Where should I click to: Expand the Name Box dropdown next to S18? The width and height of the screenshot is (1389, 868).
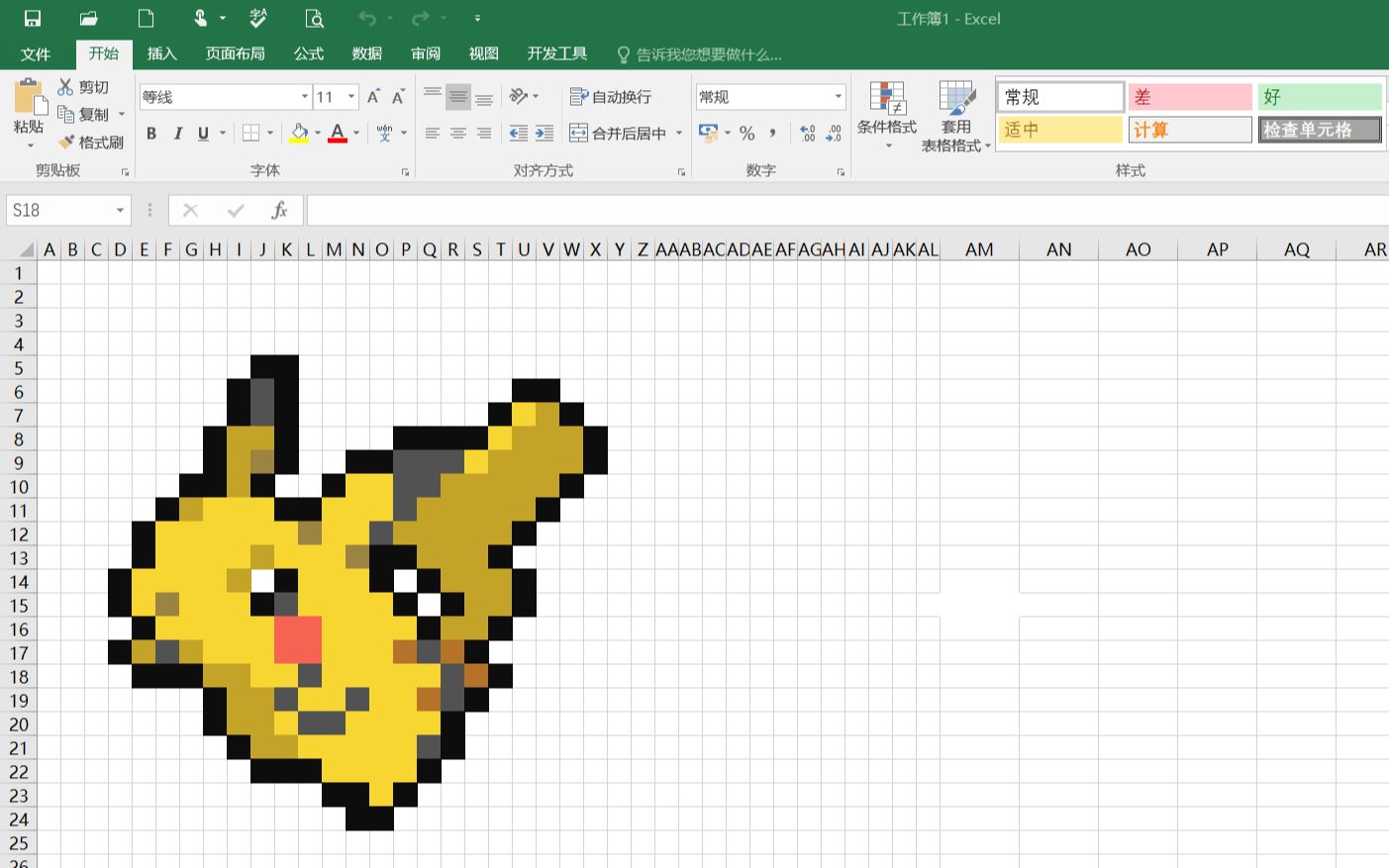point(120,210)
